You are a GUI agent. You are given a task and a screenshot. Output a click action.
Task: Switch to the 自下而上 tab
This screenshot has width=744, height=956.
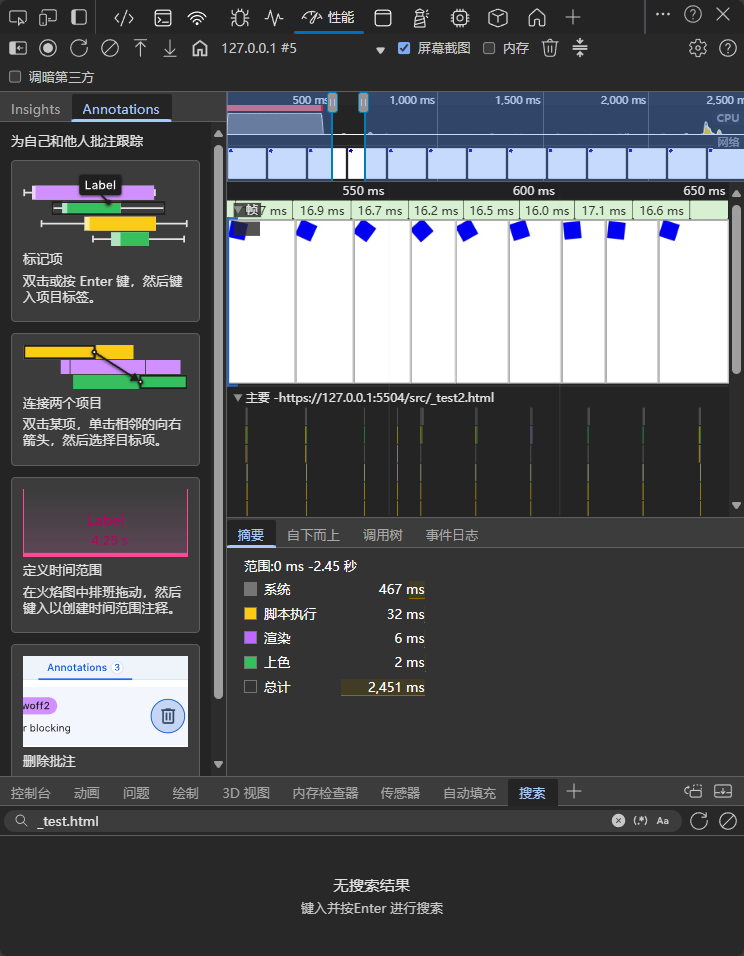tap(313, 535)
